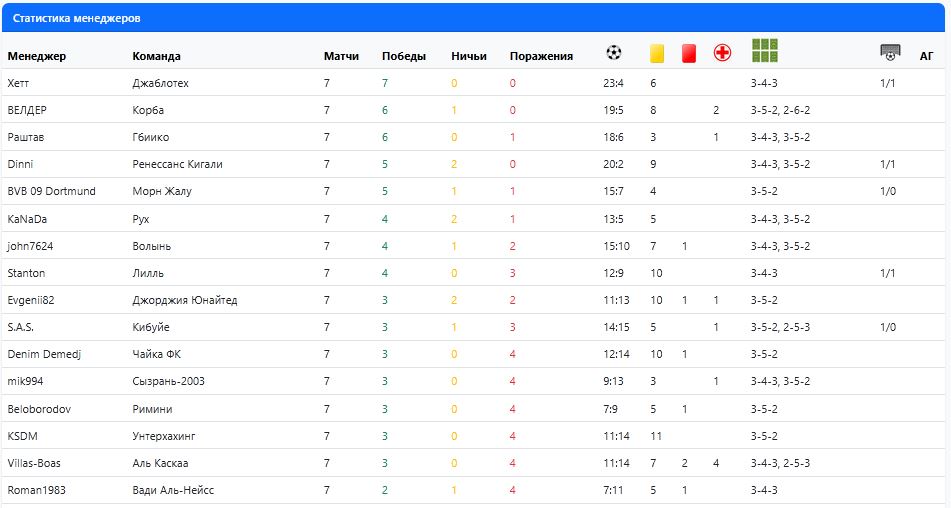Click the goal net penalties icon
This screenshot has height=508, width=951.
coord(890,52)
